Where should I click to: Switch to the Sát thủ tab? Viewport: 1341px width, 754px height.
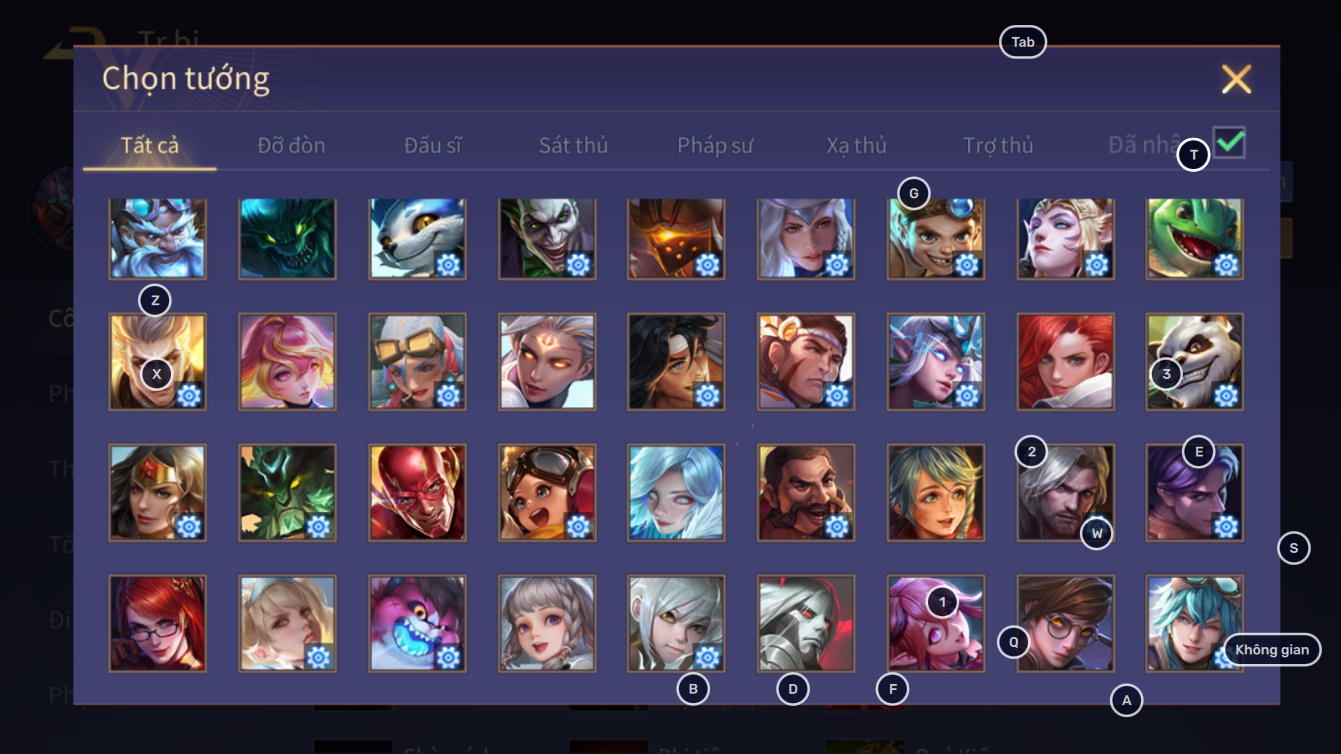tap(573, 145)
